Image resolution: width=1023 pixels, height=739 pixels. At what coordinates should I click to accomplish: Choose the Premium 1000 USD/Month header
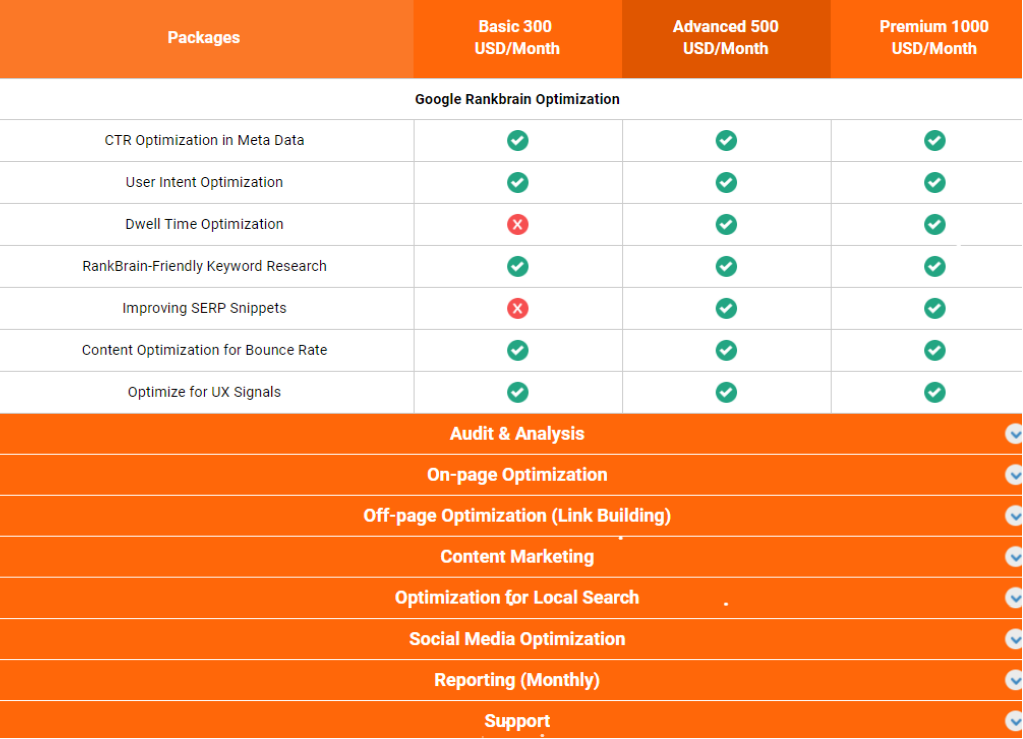[934, 38]
